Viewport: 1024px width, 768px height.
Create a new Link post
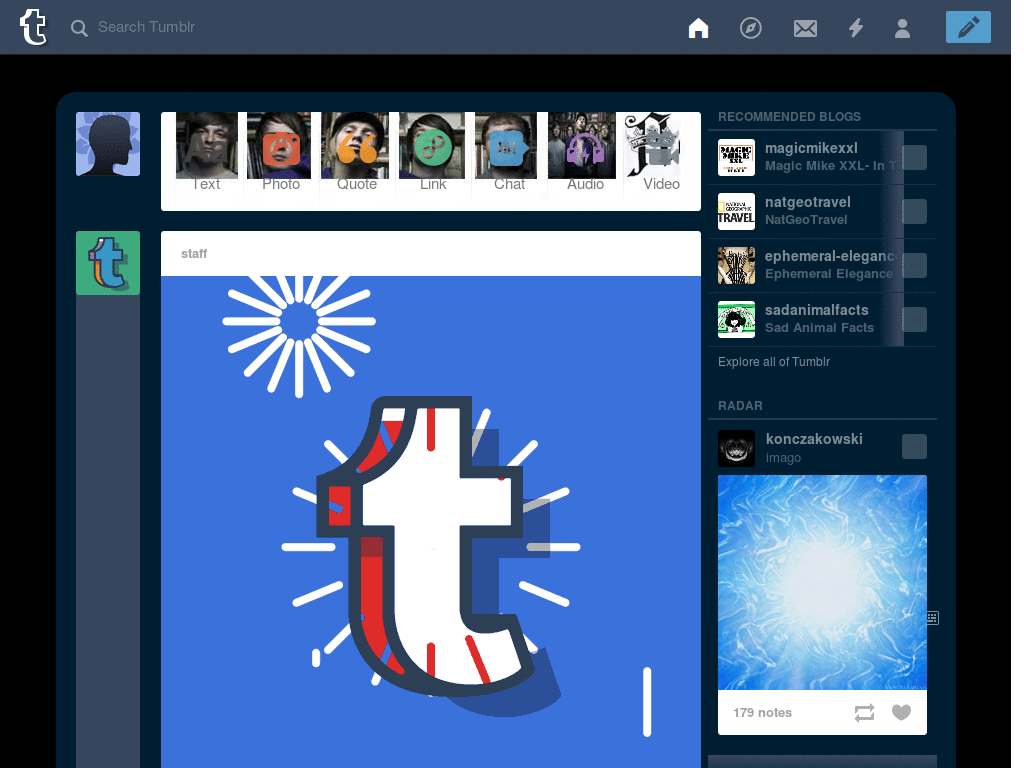[x=432, y=152]
